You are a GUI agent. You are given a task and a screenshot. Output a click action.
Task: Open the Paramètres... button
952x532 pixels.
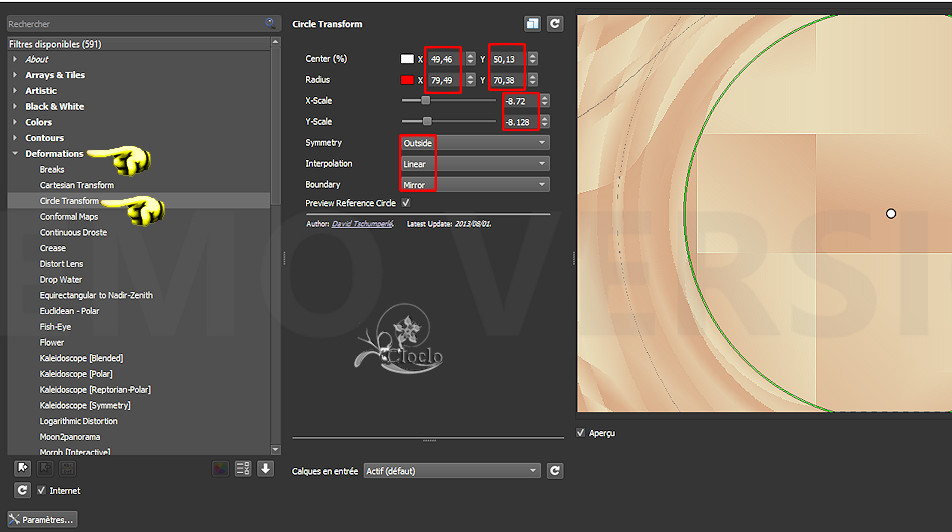(42, 520)
